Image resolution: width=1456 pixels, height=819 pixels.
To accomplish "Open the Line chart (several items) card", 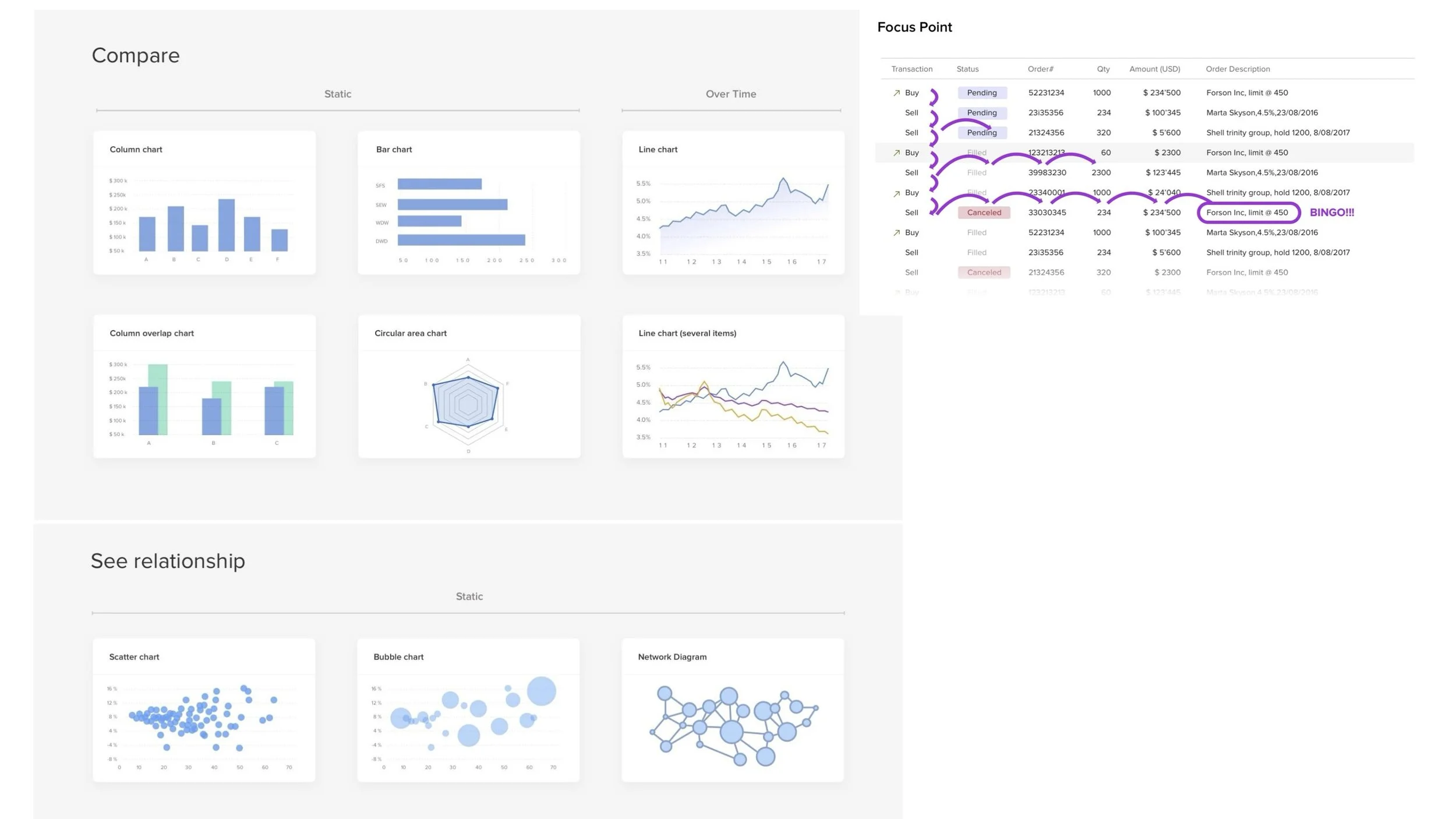I will tap(733, 386).
